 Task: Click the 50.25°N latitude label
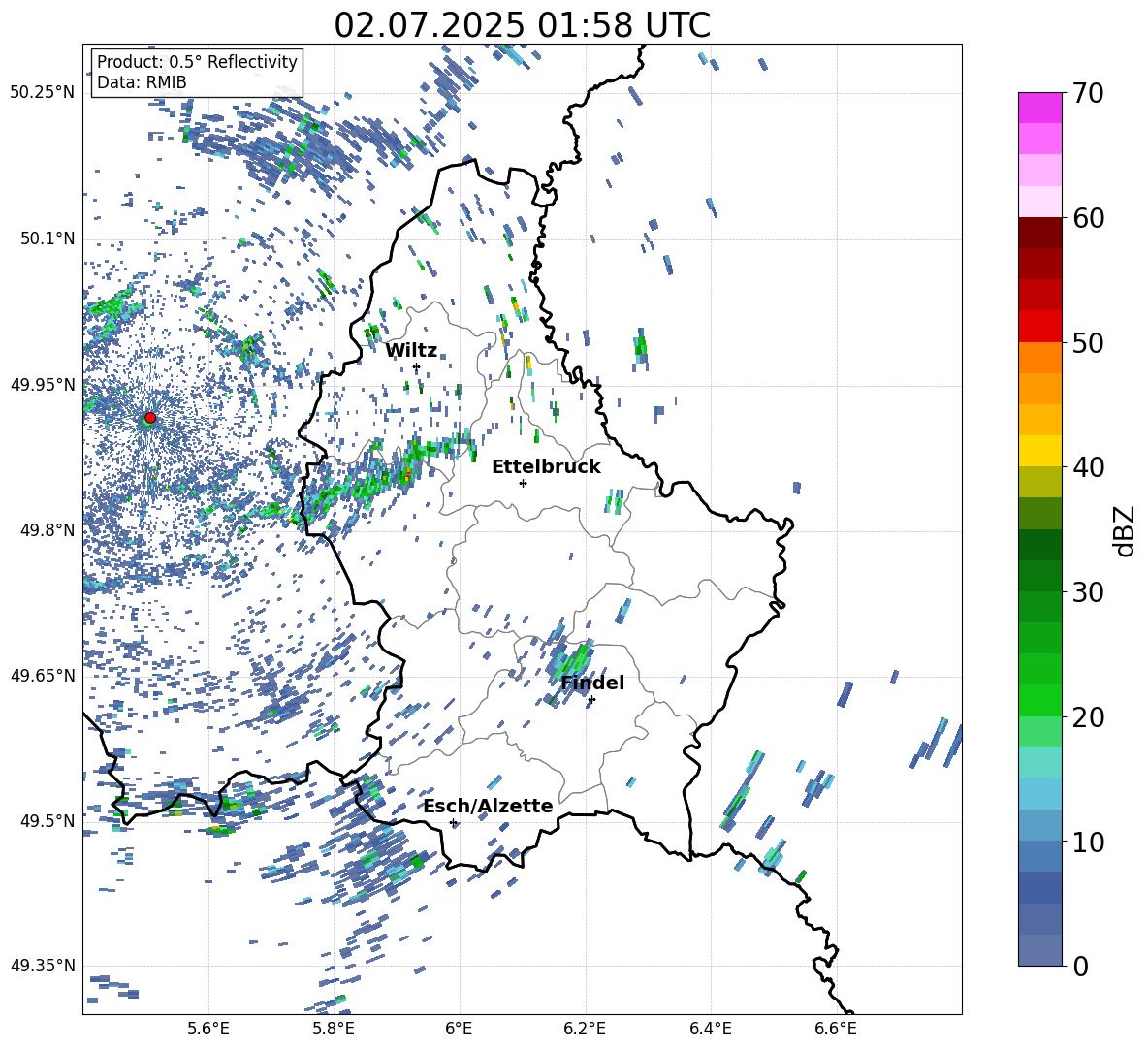pos(43,93)
